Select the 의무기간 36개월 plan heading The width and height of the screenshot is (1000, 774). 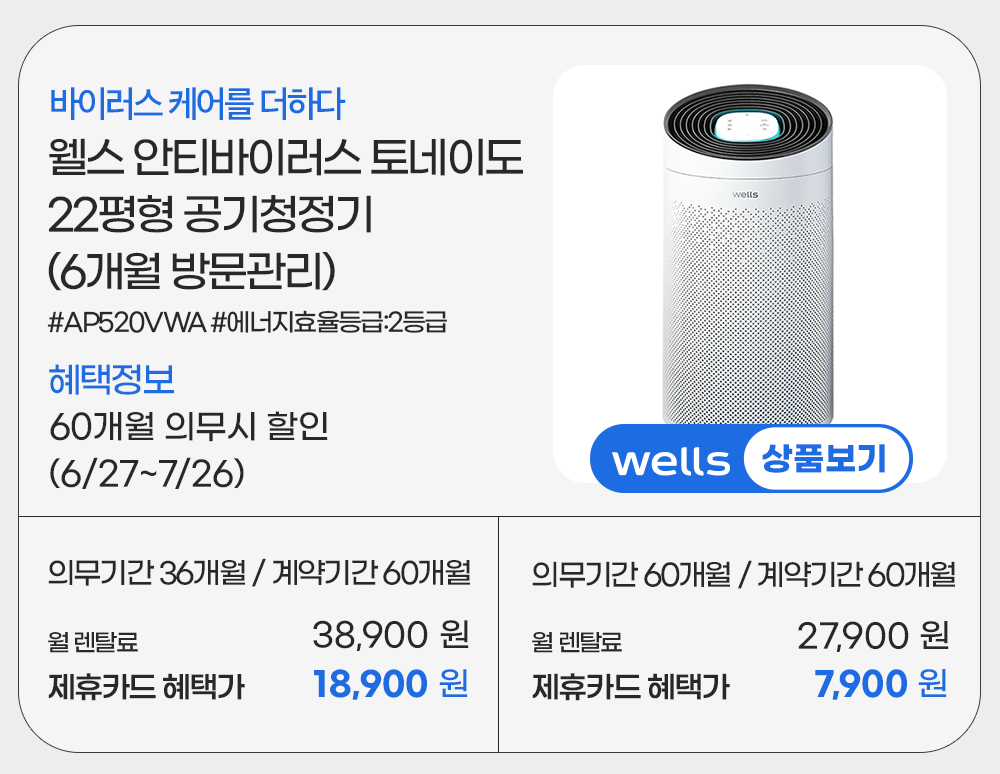(x=258, y=574)
